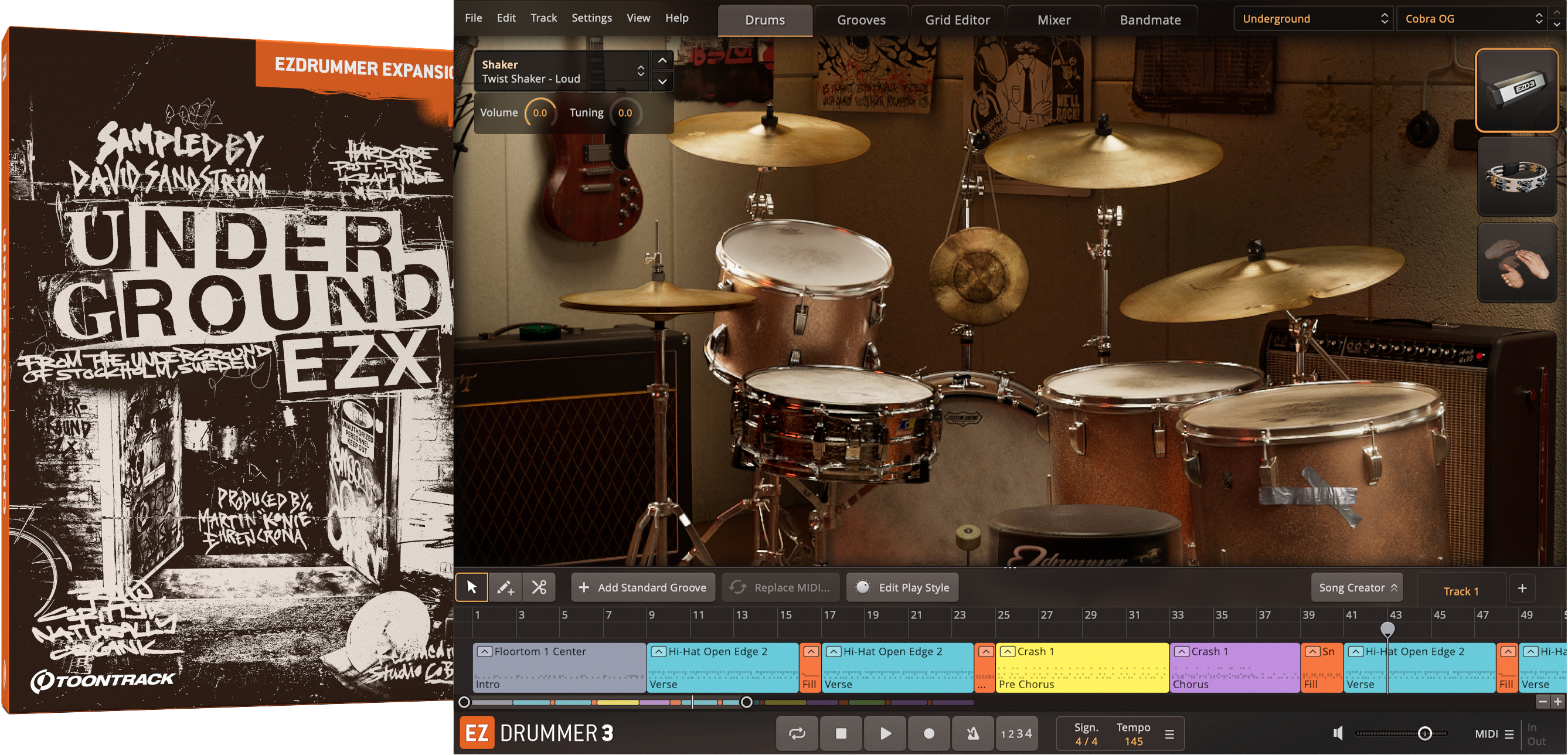
Task: Open the Track menu
Action: click(x=543, y=18)
